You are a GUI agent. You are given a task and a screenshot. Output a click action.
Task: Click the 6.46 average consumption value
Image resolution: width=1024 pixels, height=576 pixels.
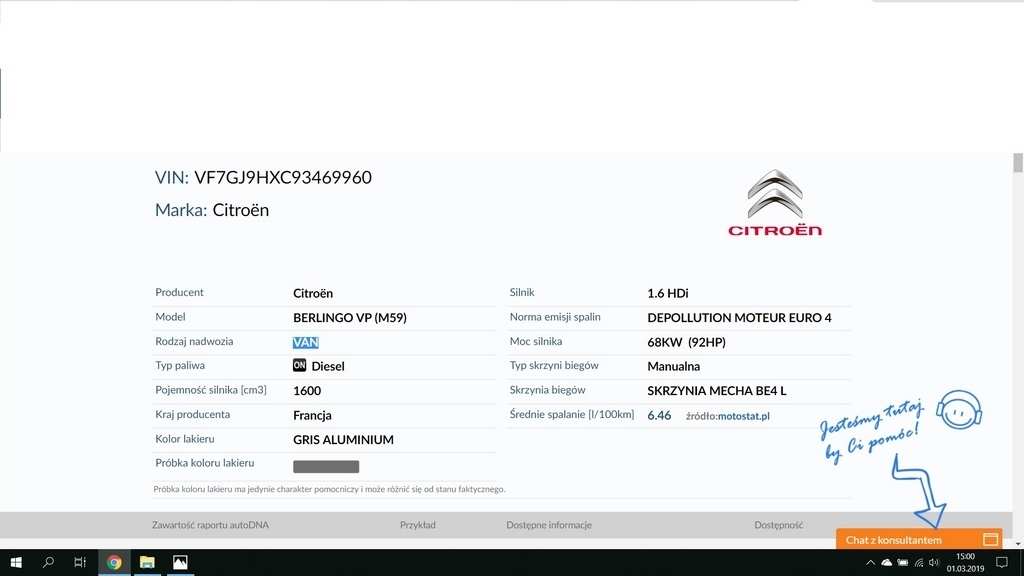[659, 415]
